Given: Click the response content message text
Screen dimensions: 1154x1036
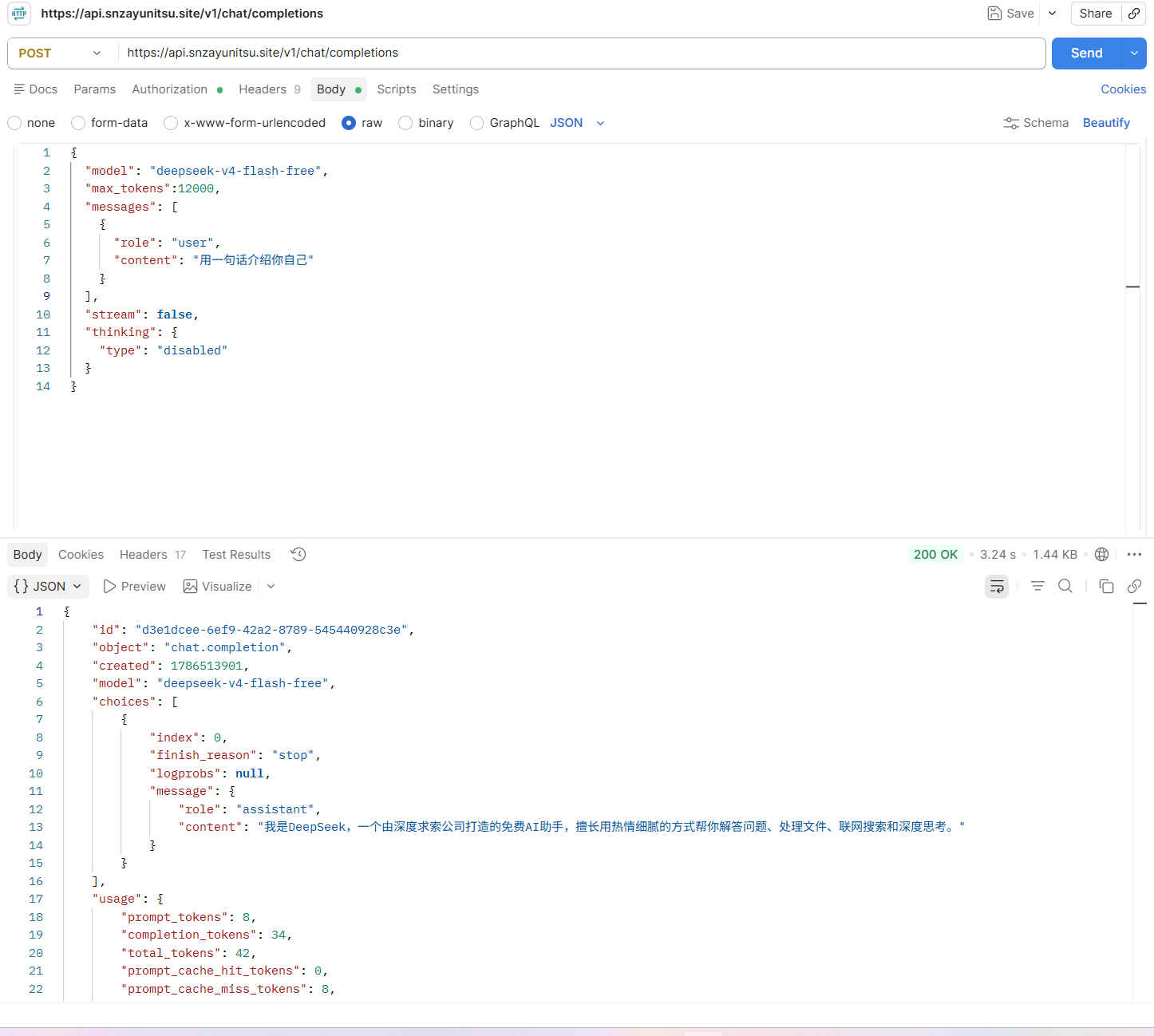Looking at the screenshot, I should click(611, 827).
